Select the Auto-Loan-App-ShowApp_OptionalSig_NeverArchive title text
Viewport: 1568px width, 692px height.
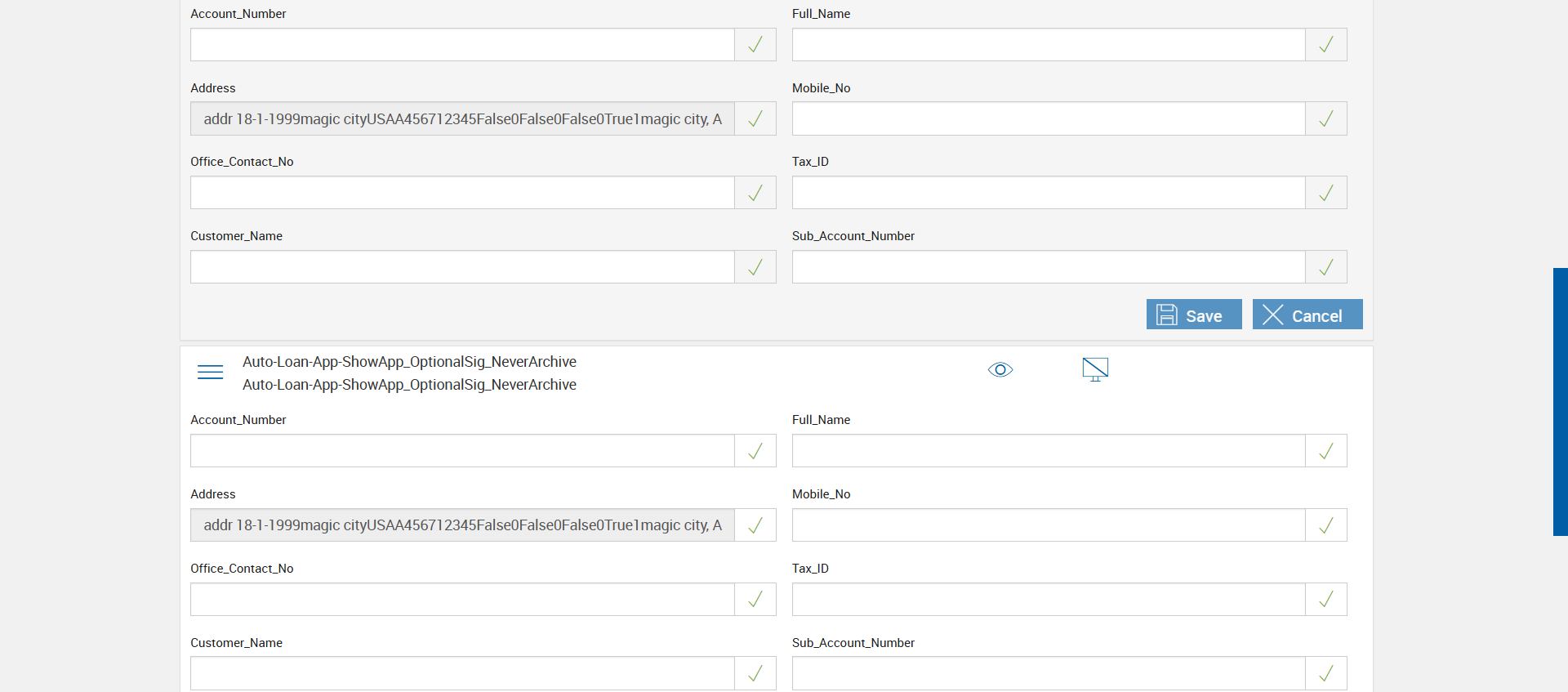pos(409,362)
